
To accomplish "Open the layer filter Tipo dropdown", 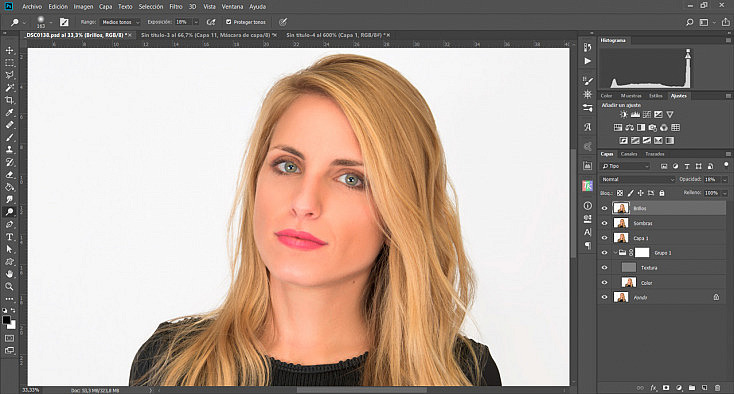I will [625, 166].
